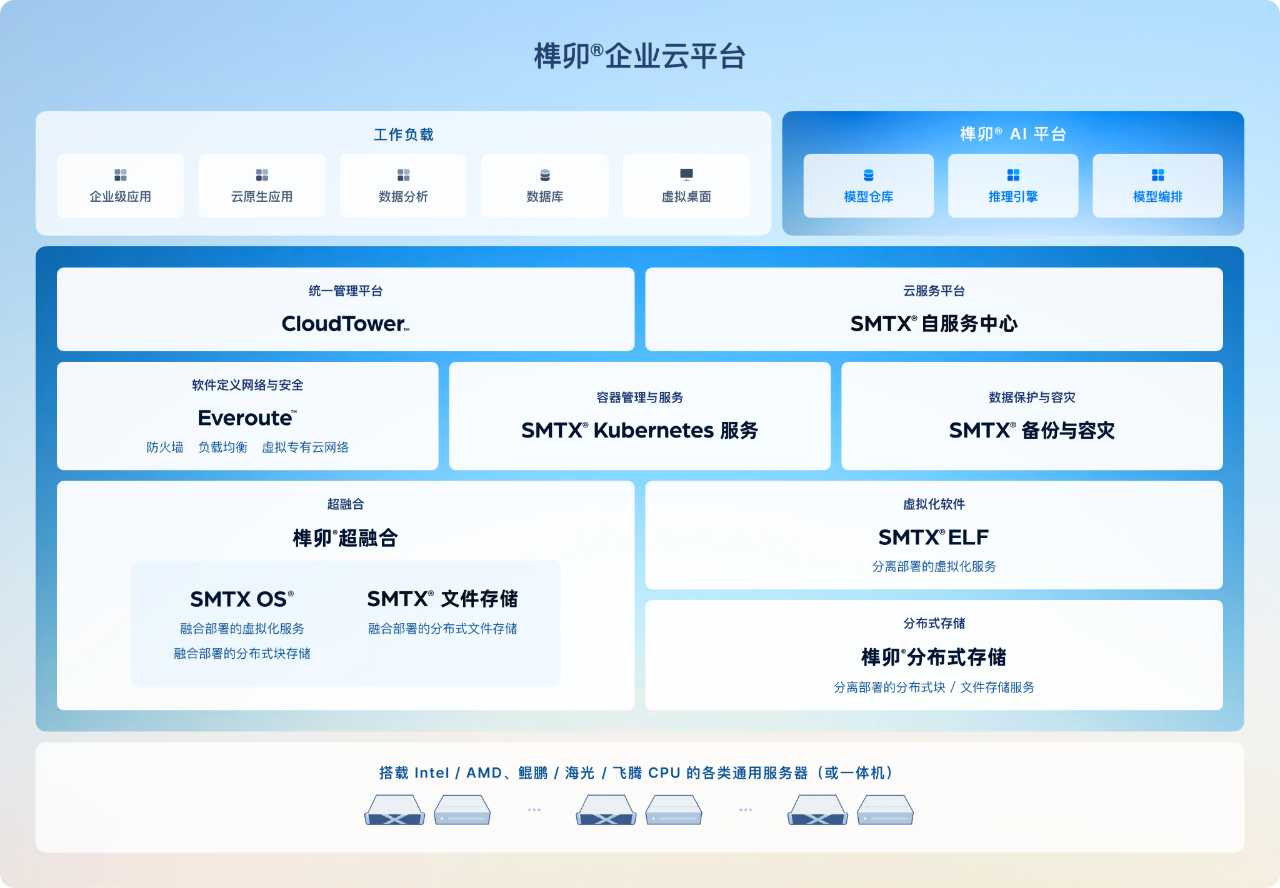Click the 企业级应用 grid icon
Screen dimensions: 1280x888
[x=120, y=175]
